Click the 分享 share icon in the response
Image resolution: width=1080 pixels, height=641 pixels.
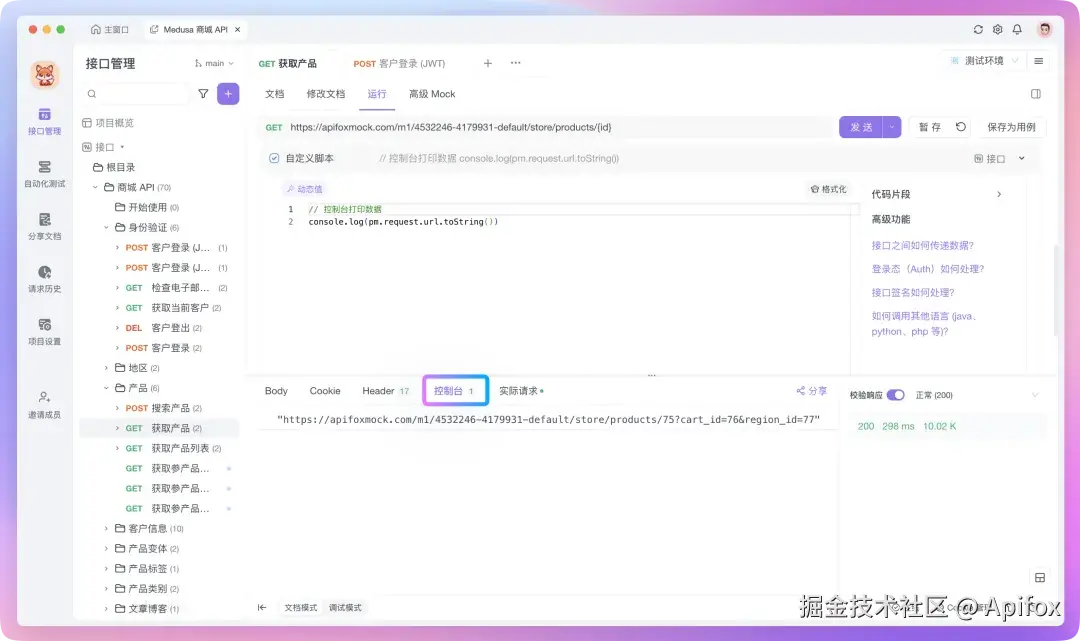coord(811,391)
